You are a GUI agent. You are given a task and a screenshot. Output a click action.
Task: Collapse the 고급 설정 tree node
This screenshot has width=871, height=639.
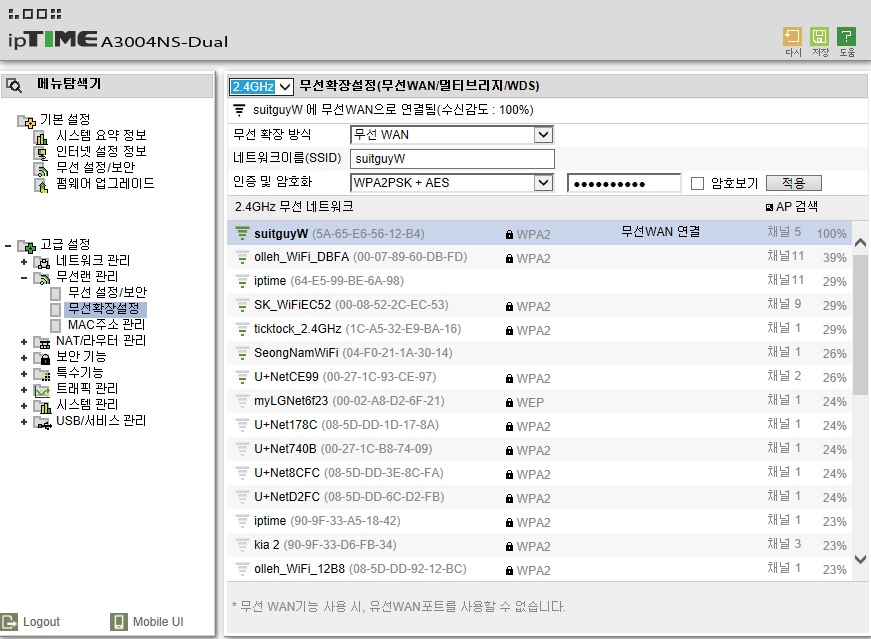pos(8,246)
